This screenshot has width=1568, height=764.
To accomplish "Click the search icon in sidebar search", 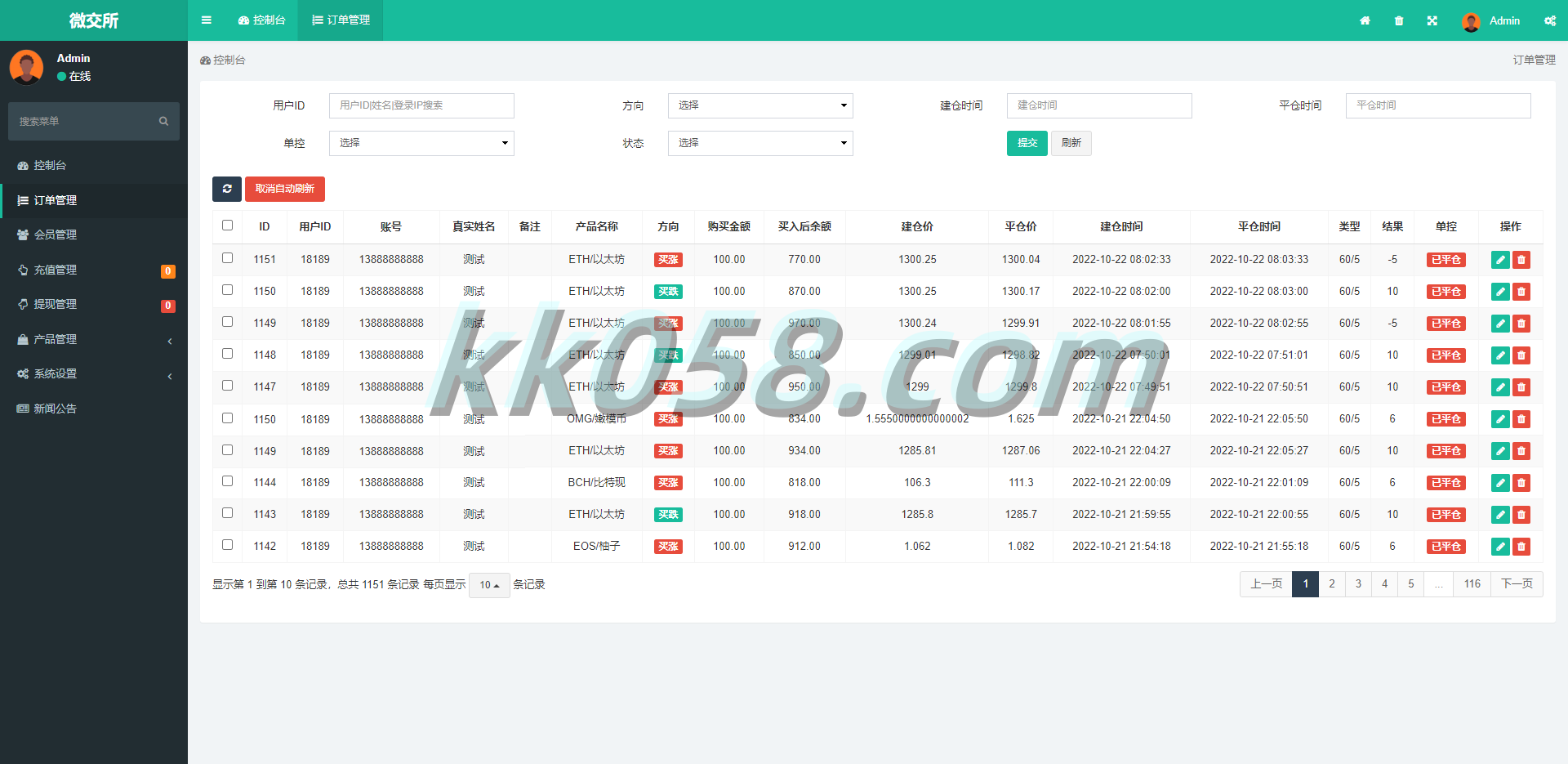I will coord(163,121).
